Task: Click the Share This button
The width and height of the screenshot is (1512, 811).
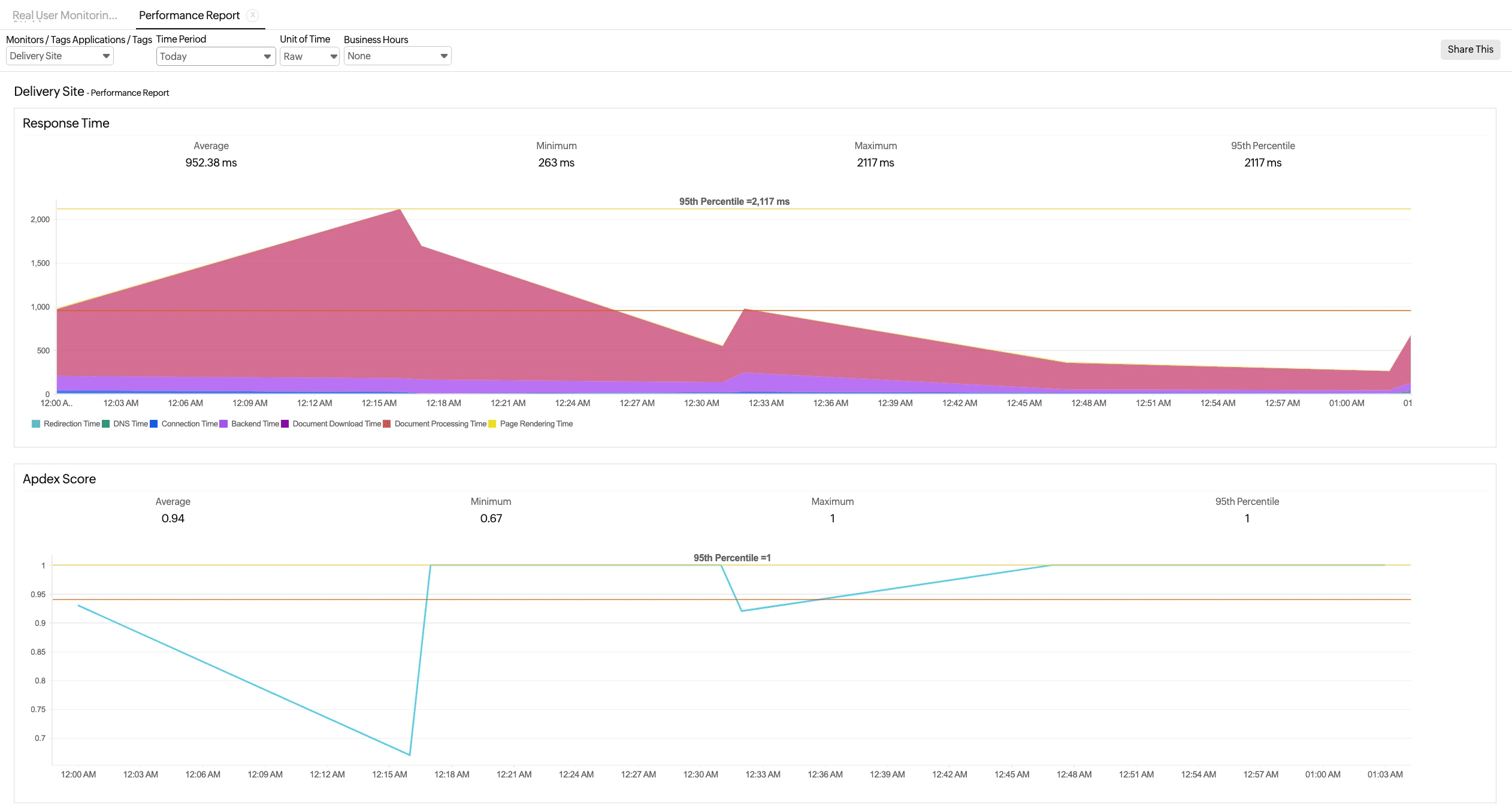Action: (x=1470, y=49)
